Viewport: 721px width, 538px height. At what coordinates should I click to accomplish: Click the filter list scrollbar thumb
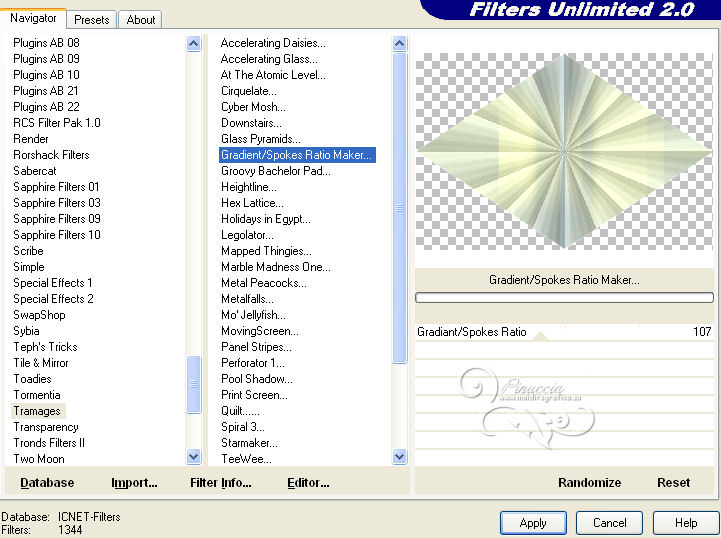click(400, 208)
